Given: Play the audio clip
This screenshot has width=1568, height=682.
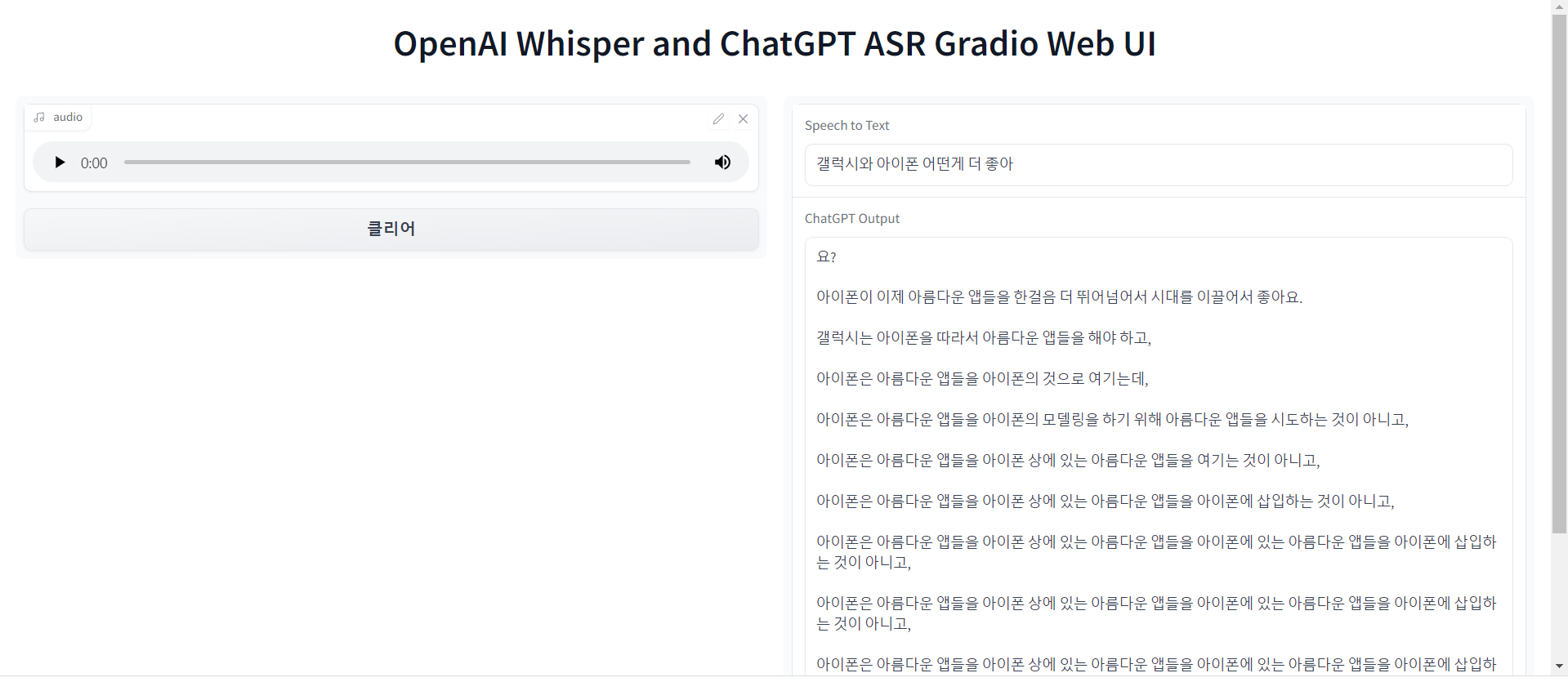Looking at the screenshot, I should [x=60, y=163].
